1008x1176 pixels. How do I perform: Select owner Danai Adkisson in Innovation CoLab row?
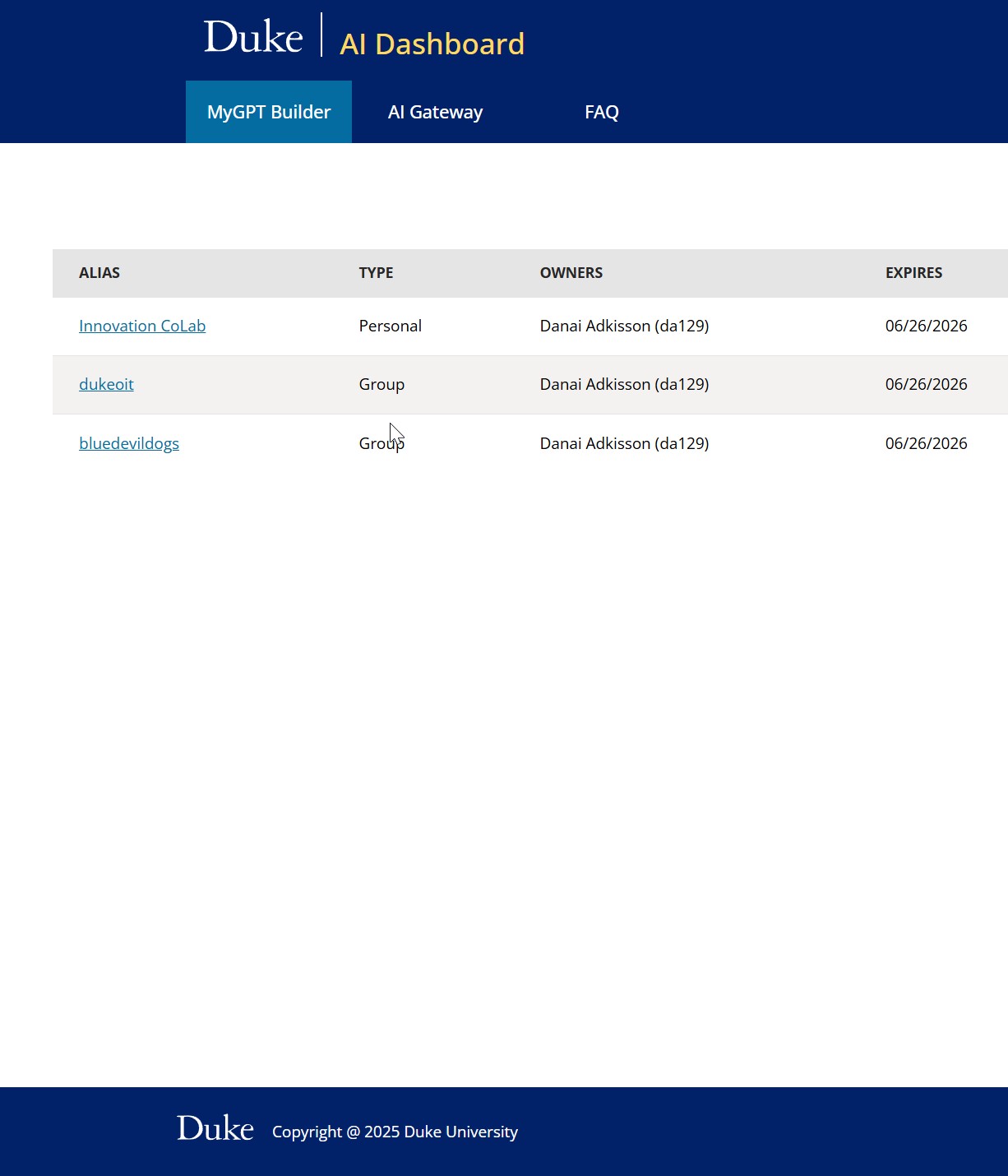click(x=624, y=326)
